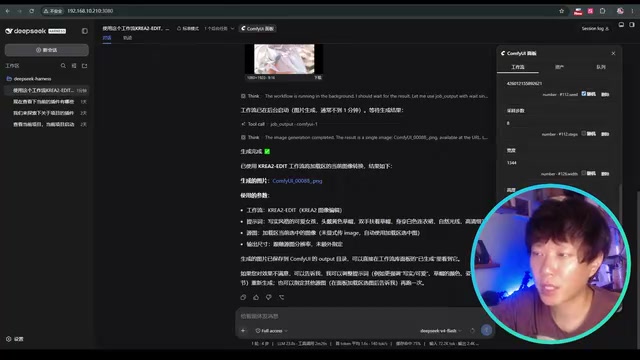Open the ComfyUI_00088_.png link

297,181
